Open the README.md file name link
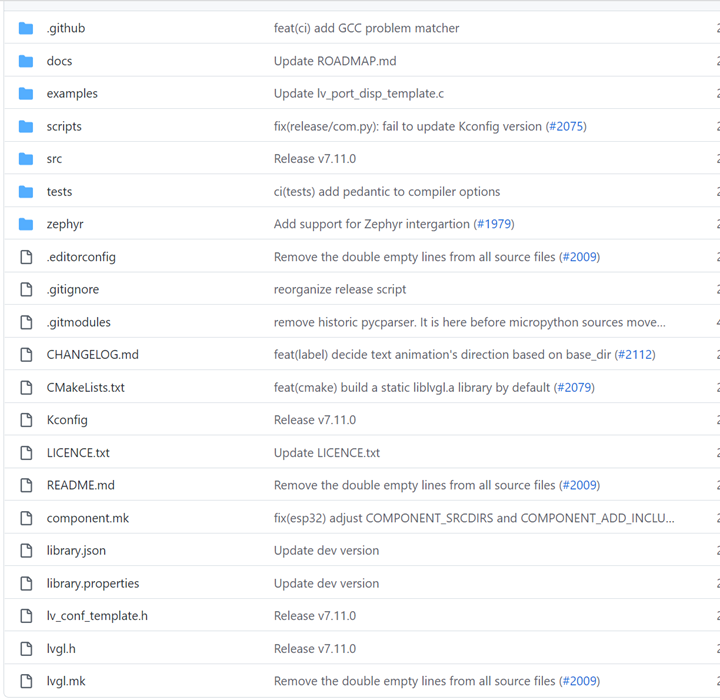This screenshot has width=720, height=700. click(x=81, y=485)
